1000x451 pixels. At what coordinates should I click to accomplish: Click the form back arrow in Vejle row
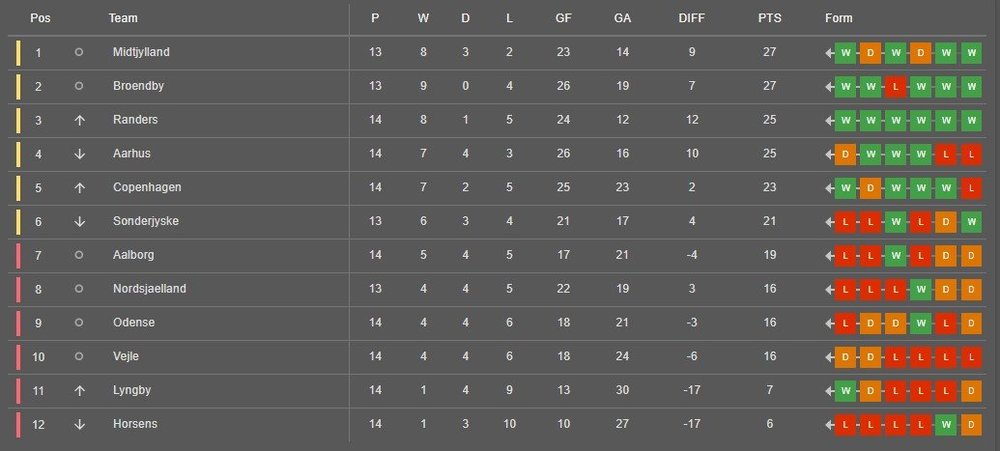(x=829, y=357)
